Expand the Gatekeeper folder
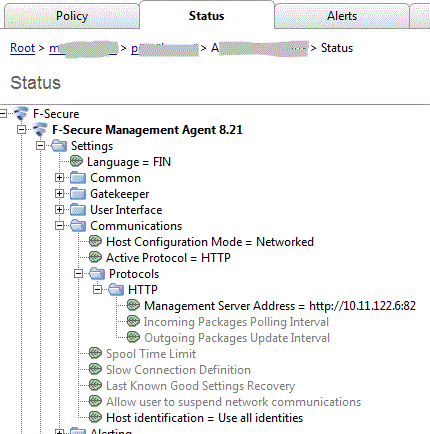430x434 pixels. pyautogui.click(x=59, y=193)
